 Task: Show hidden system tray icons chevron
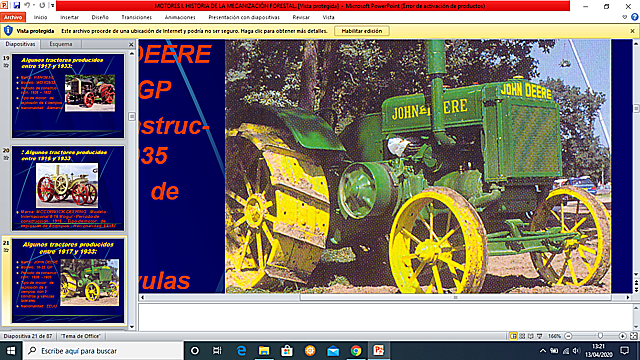[542, 351]
